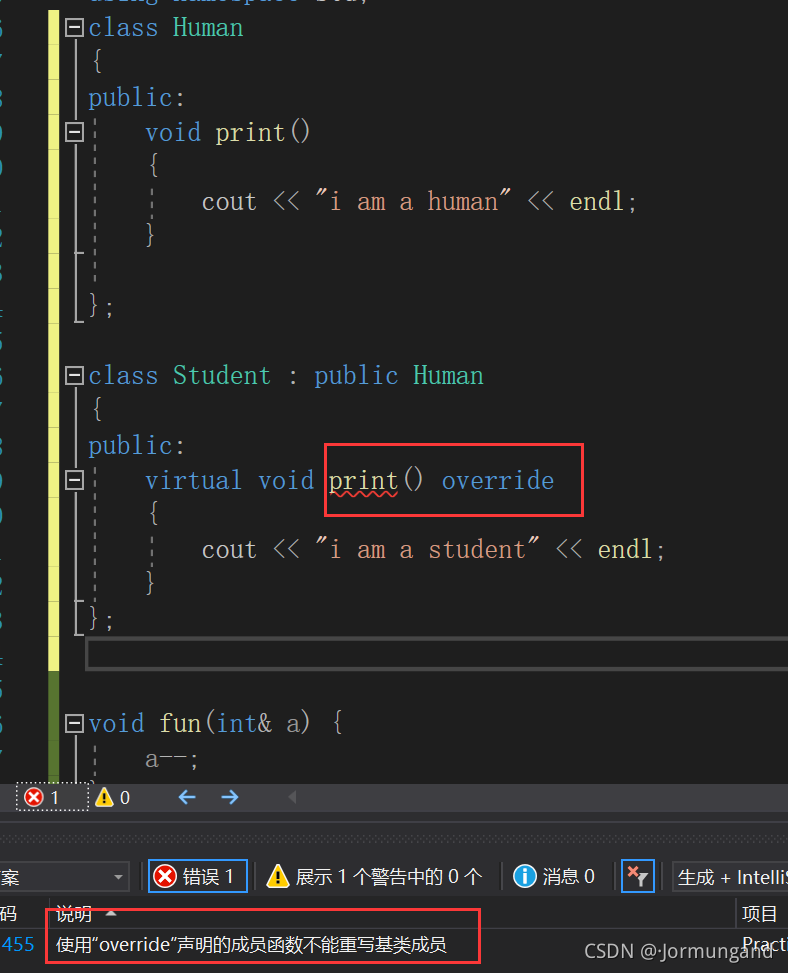
Task: Click the empty highlighted current line in editor
Action: pyautogui.click(x=437, y=654)
